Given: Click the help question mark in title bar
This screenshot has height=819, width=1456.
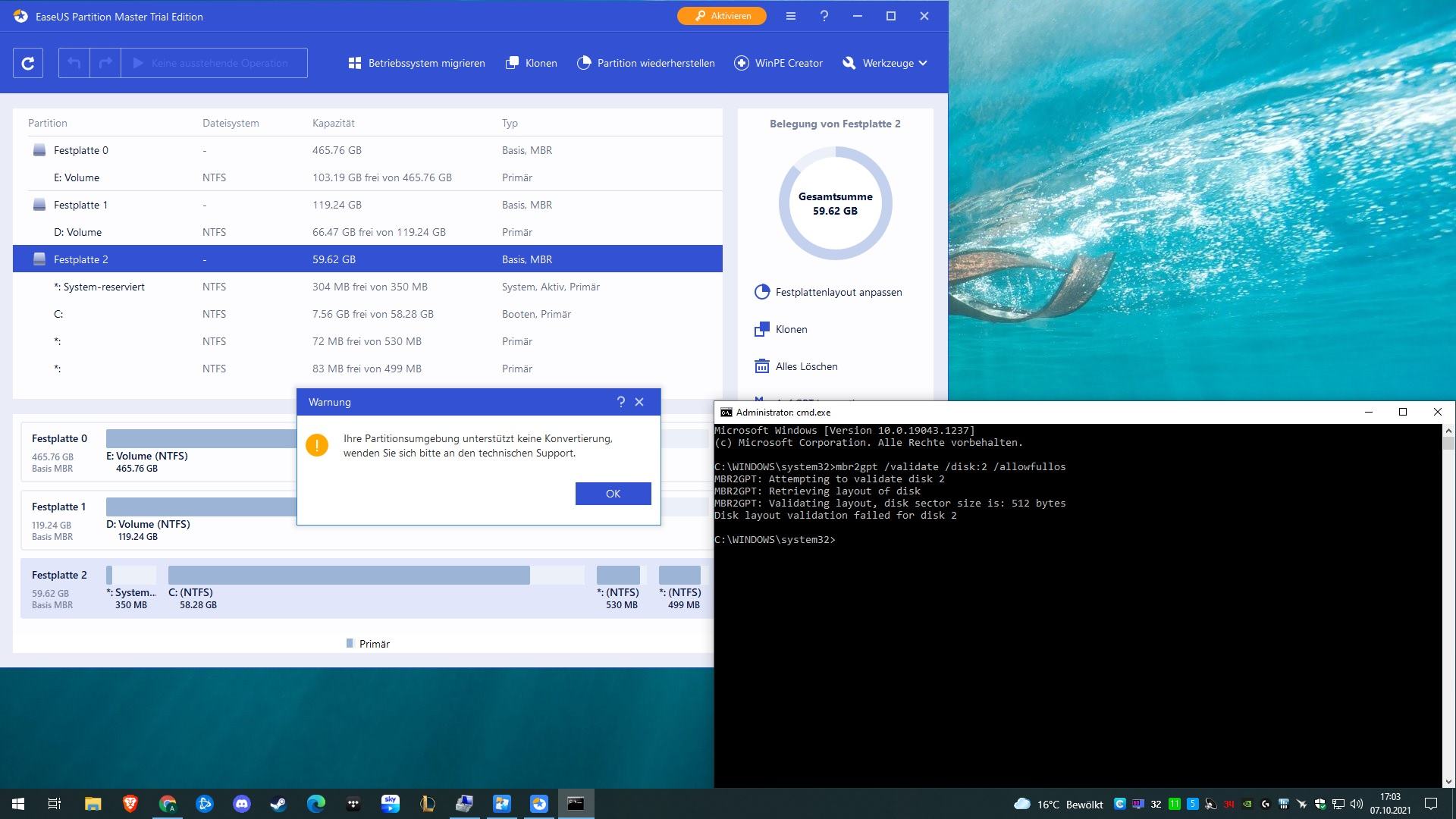Looking at the screenshot, I should tap(824, 16).
